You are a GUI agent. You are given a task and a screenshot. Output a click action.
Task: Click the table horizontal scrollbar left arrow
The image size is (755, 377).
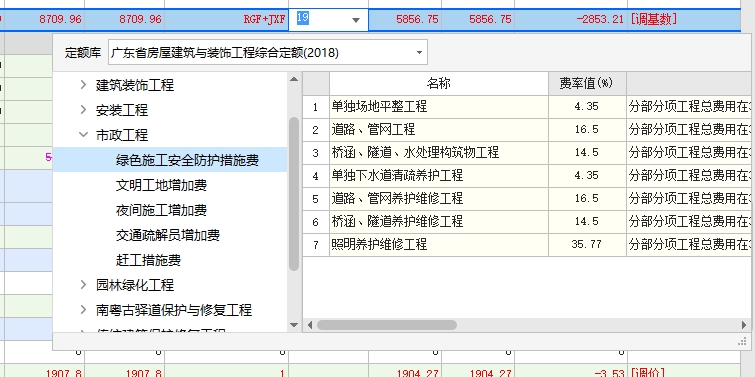[x=310, y=325]
